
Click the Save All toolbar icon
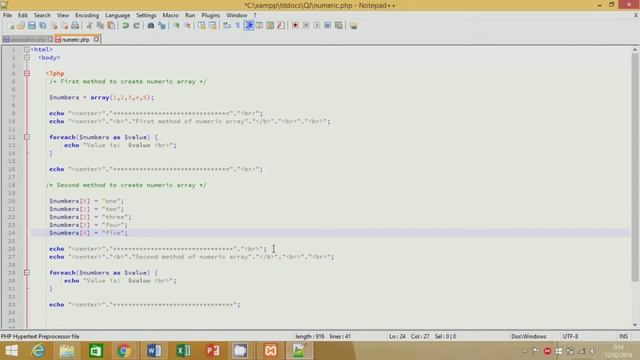(x=42, y=26)
